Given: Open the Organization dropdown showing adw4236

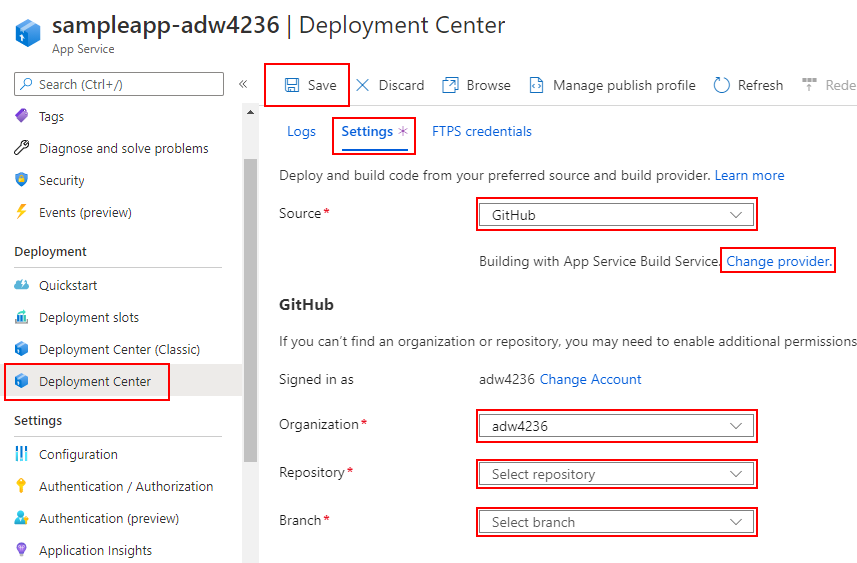Looking at the screenshot, I should pos(617,426).
